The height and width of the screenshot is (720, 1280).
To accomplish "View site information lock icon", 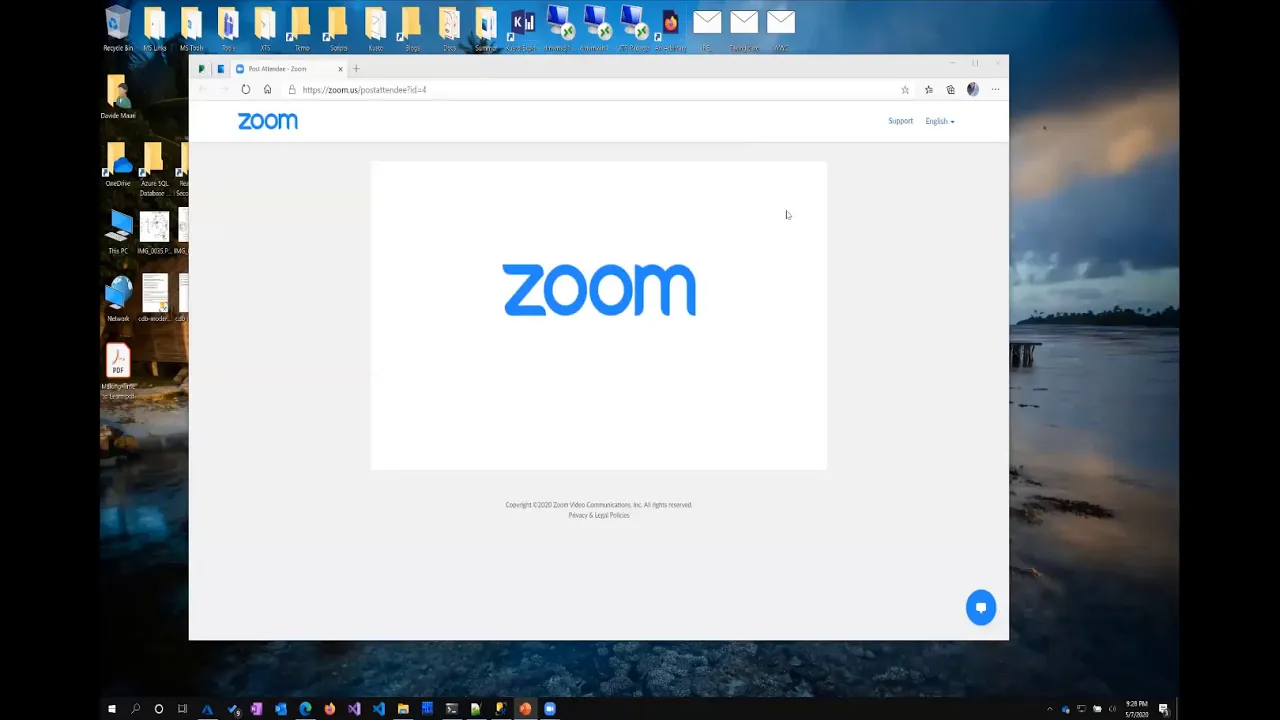I will tap(292, 90).
